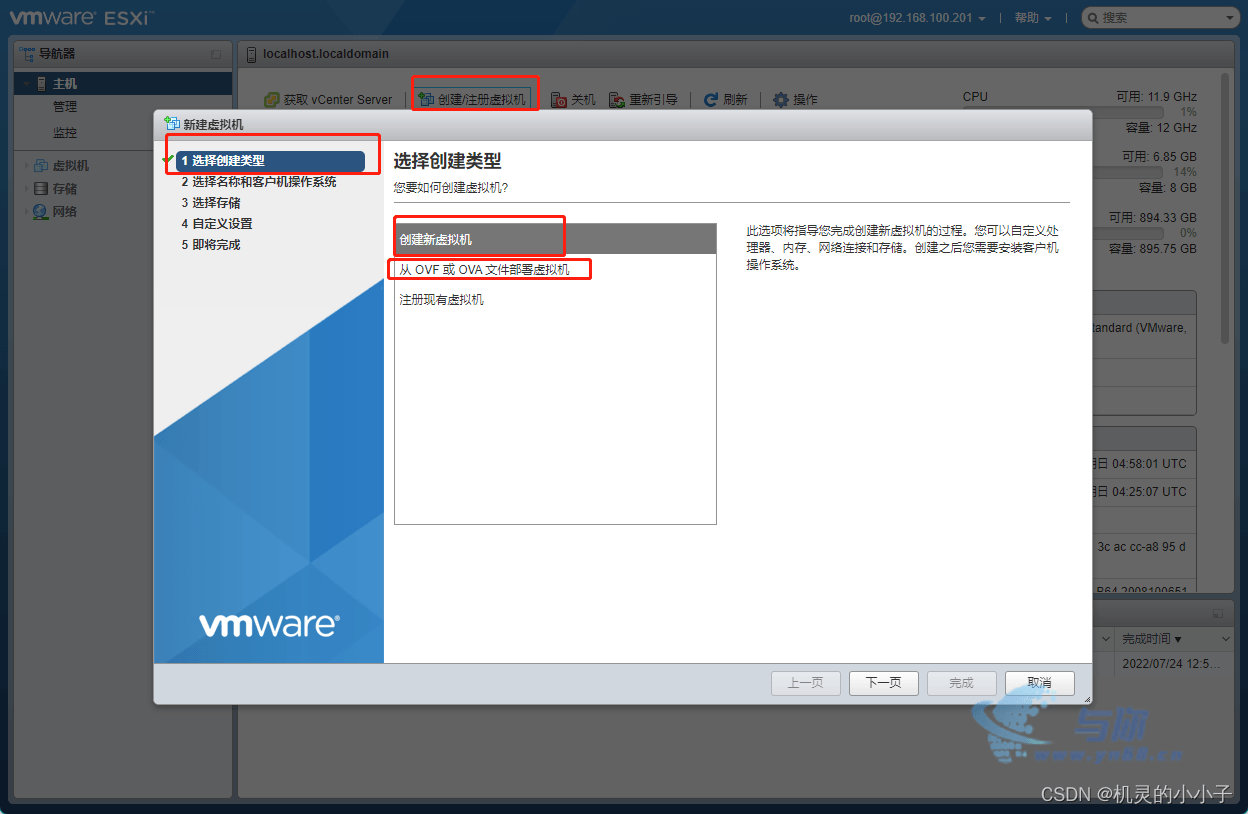Screen dimensions: 1248x814
Task: Click the 重新引导 reboot icon
Action: (x=617, y=100)
